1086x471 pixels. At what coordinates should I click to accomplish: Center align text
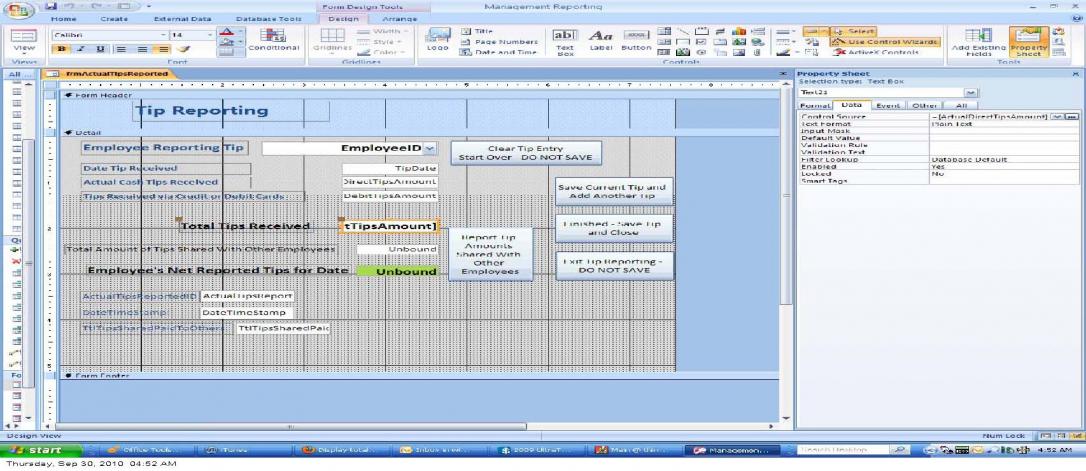pyautogui.click(x=142, y=49)
